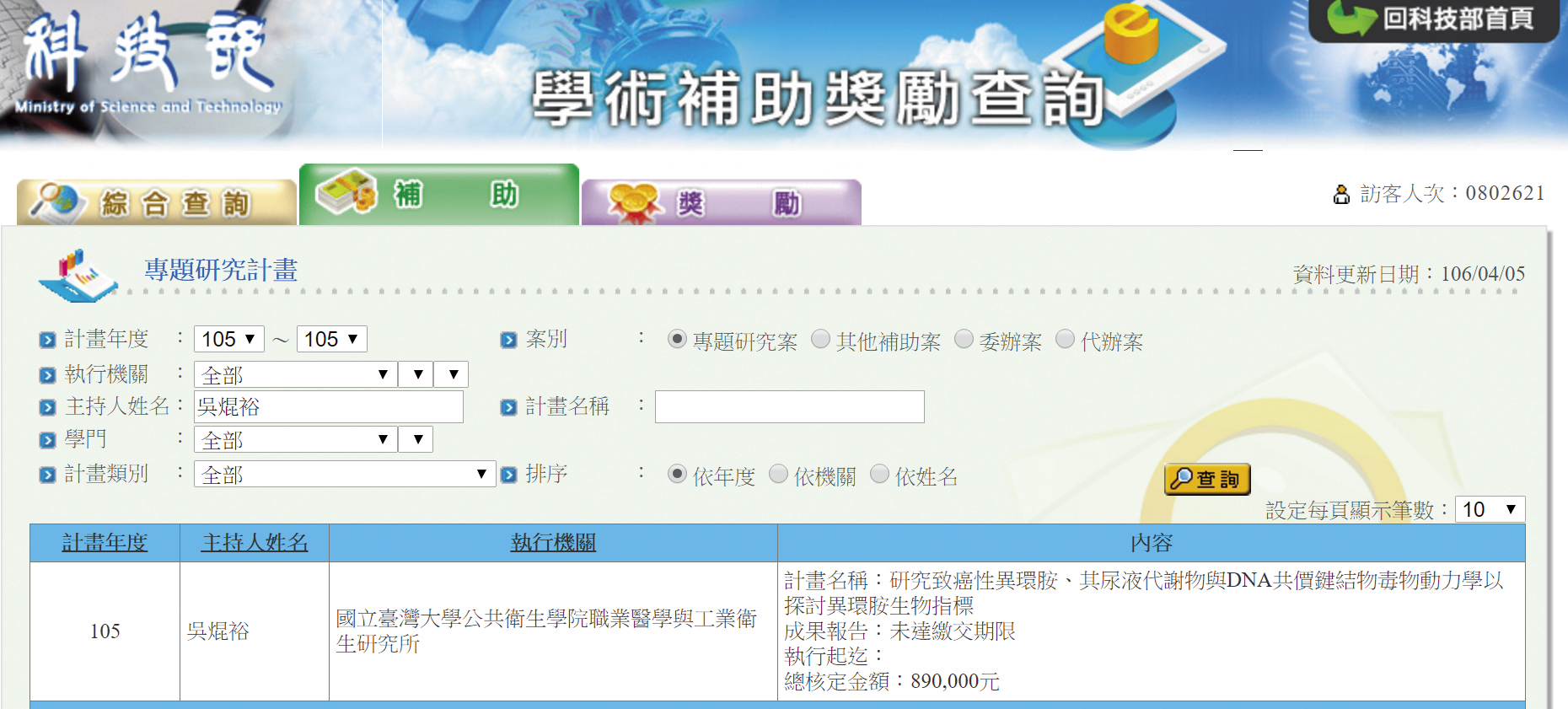Select the 專題研究案 radio button
The width and height of the screenshot is (1568, 709).
(677, 339)
